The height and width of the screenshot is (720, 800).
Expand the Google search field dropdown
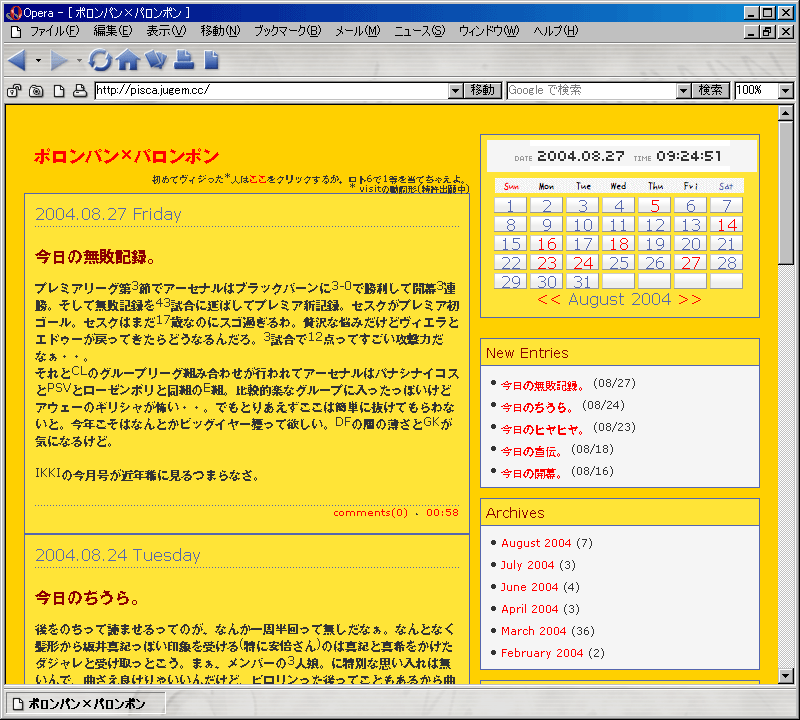[683, 91]
